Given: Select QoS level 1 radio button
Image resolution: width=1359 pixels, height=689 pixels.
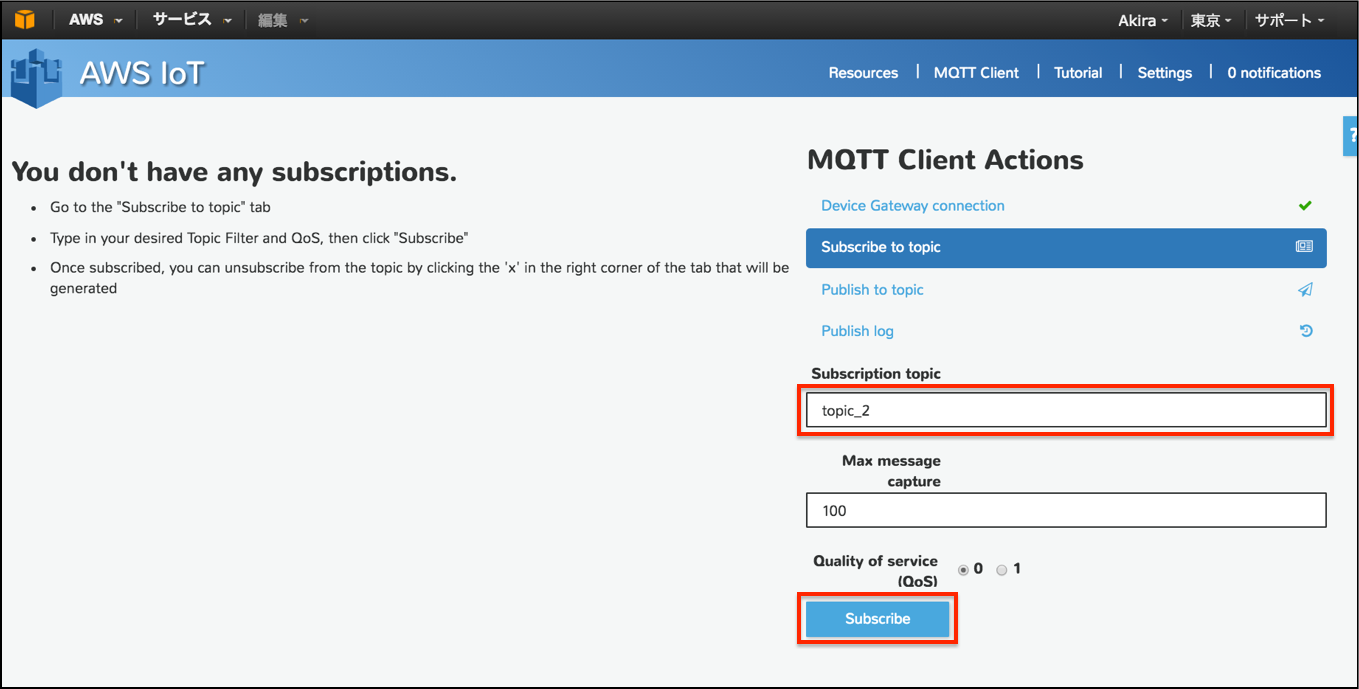Looking at the screenshot, I should (1001, 569).
